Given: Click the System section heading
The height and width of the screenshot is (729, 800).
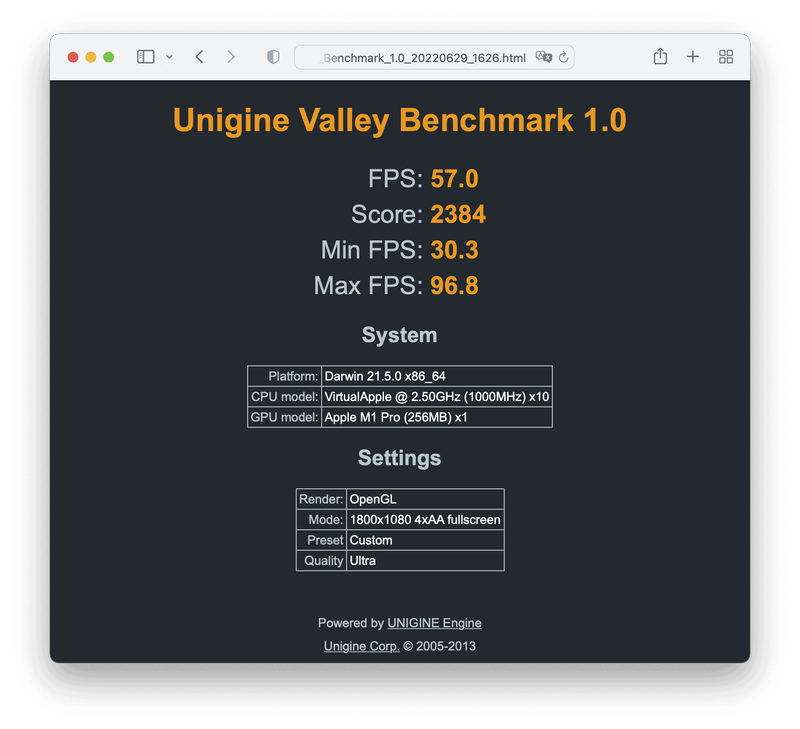Looking at the screenshot, I should (399, 335).
